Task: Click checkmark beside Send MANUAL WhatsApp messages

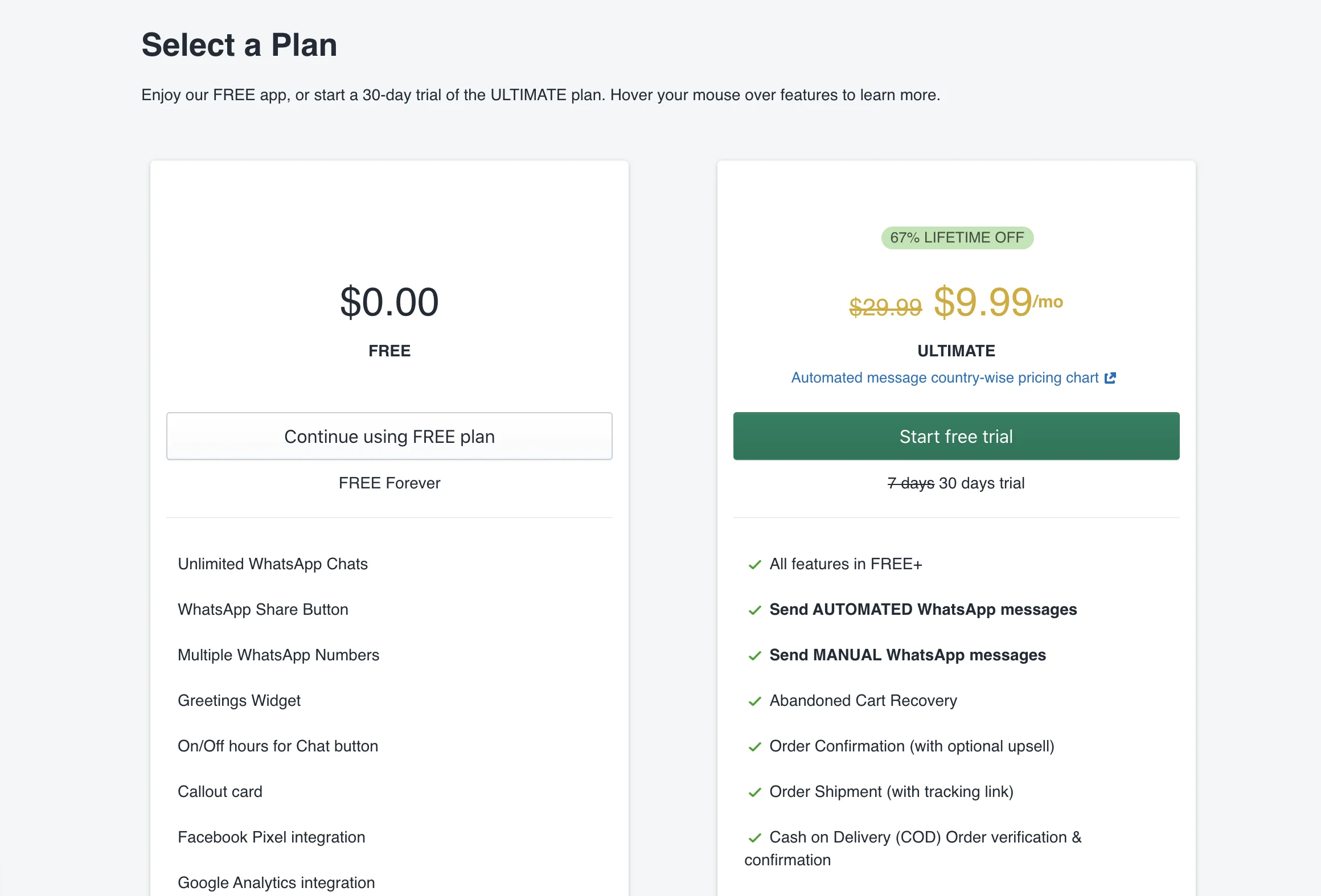Action: pyautogui.click(x=755, y=656)
